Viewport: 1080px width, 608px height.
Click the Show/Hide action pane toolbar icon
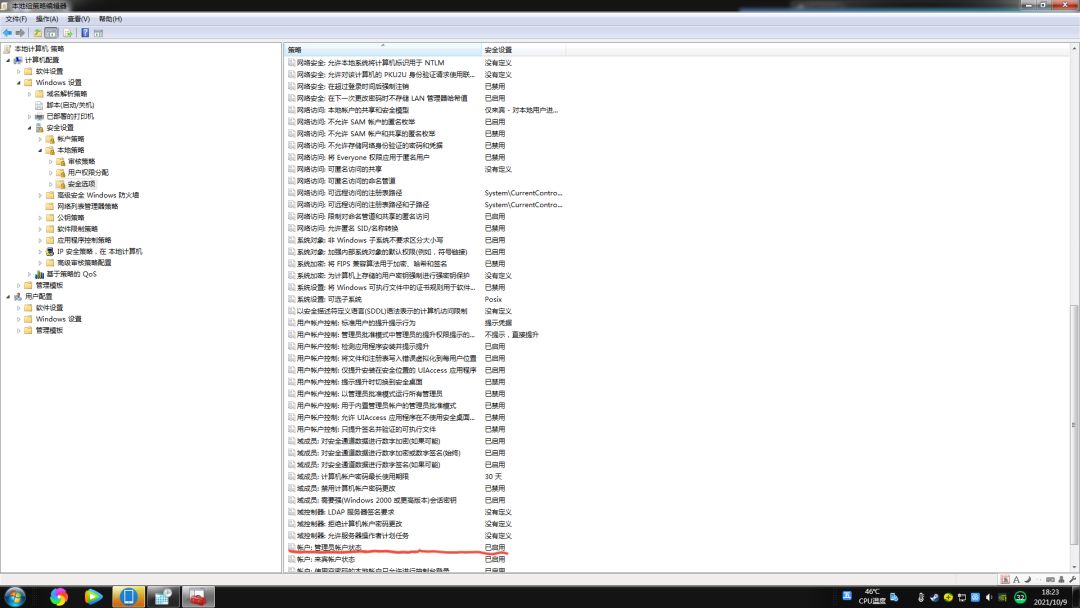98,32
